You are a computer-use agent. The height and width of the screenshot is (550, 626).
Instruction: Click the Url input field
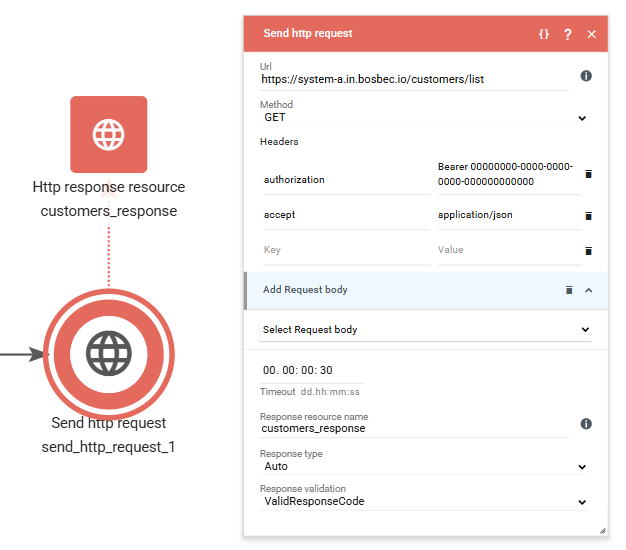coord(412,79)
